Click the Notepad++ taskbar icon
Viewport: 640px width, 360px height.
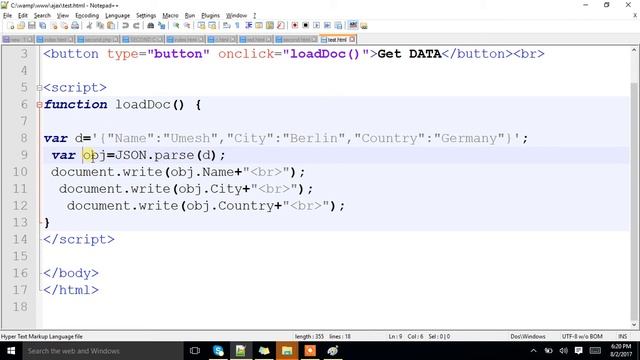click(240, 351)
